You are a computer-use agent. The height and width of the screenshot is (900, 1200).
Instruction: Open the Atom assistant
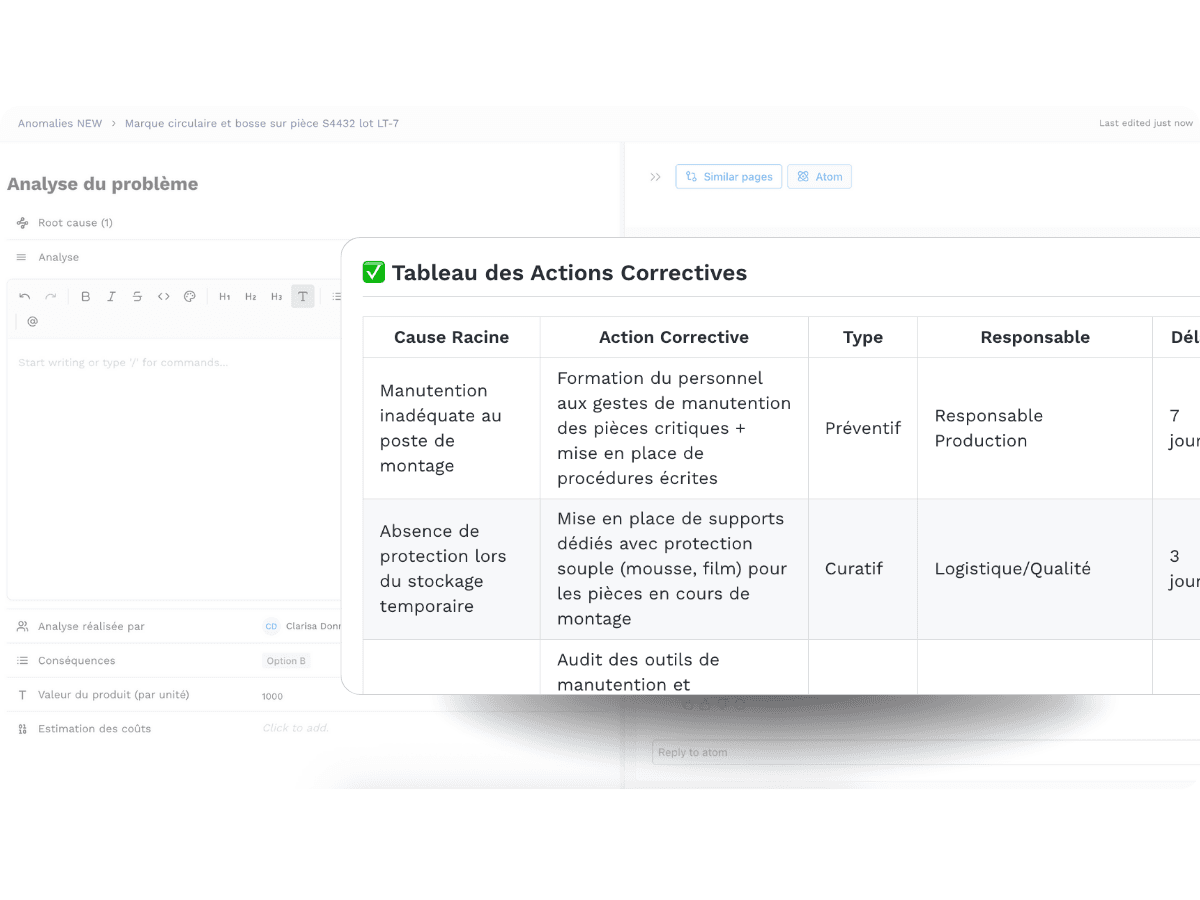pos(819,176)
